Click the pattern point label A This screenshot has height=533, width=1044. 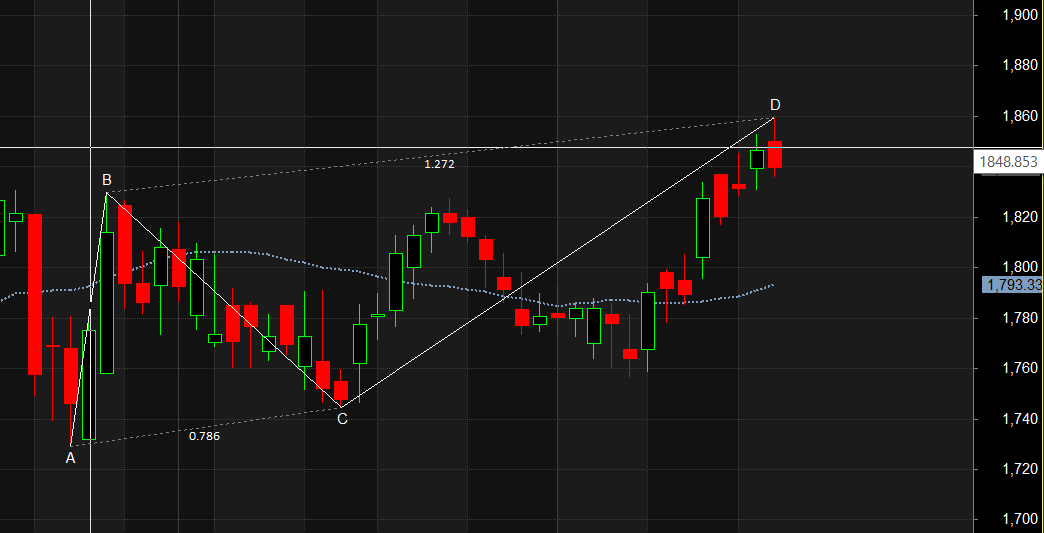[71, 458]
